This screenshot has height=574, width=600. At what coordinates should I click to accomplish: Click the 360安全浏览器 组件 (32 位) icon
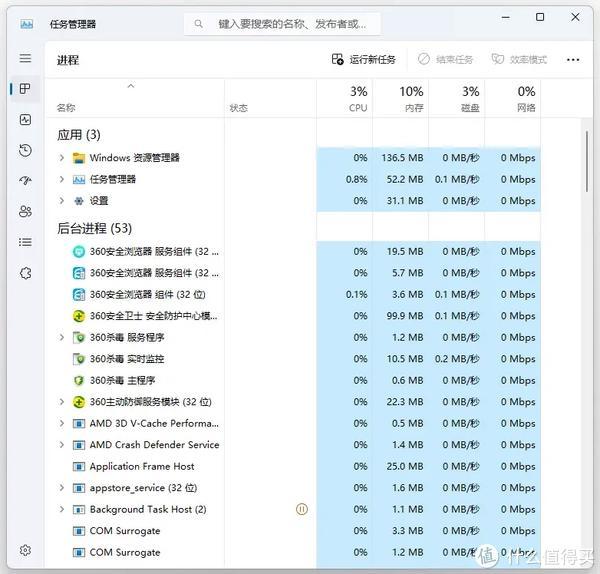click(79, 295)
